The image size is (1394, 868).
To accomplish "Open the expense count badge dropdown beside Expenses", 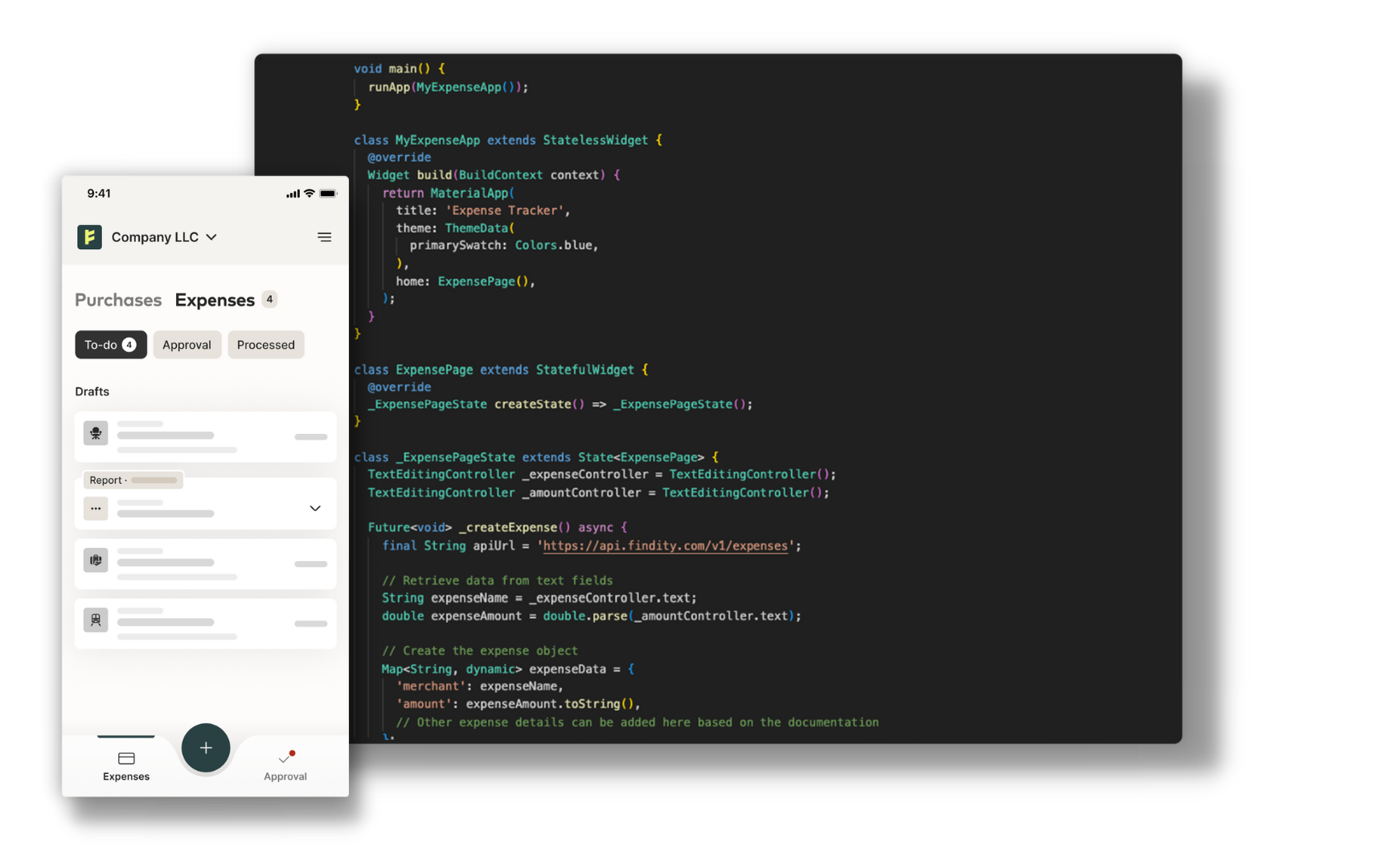I will 270,299.
